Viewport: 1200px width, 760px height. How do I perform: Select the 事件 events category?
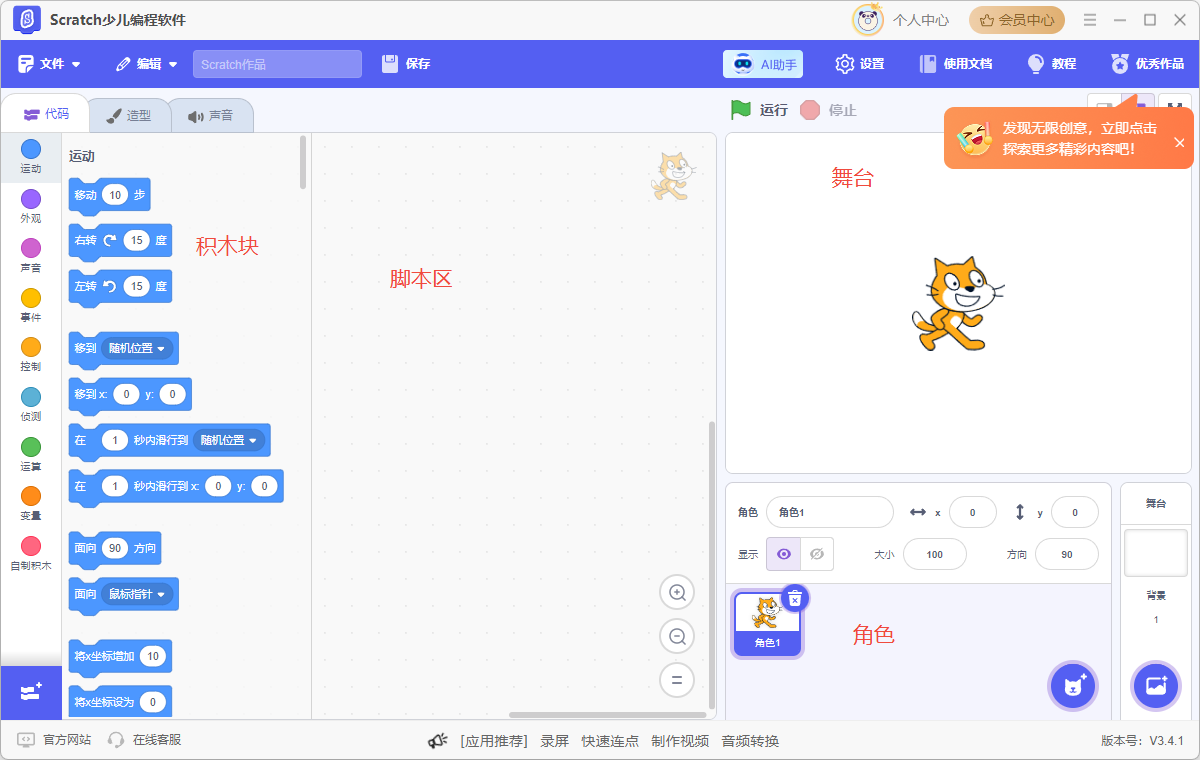coord(31,306)
